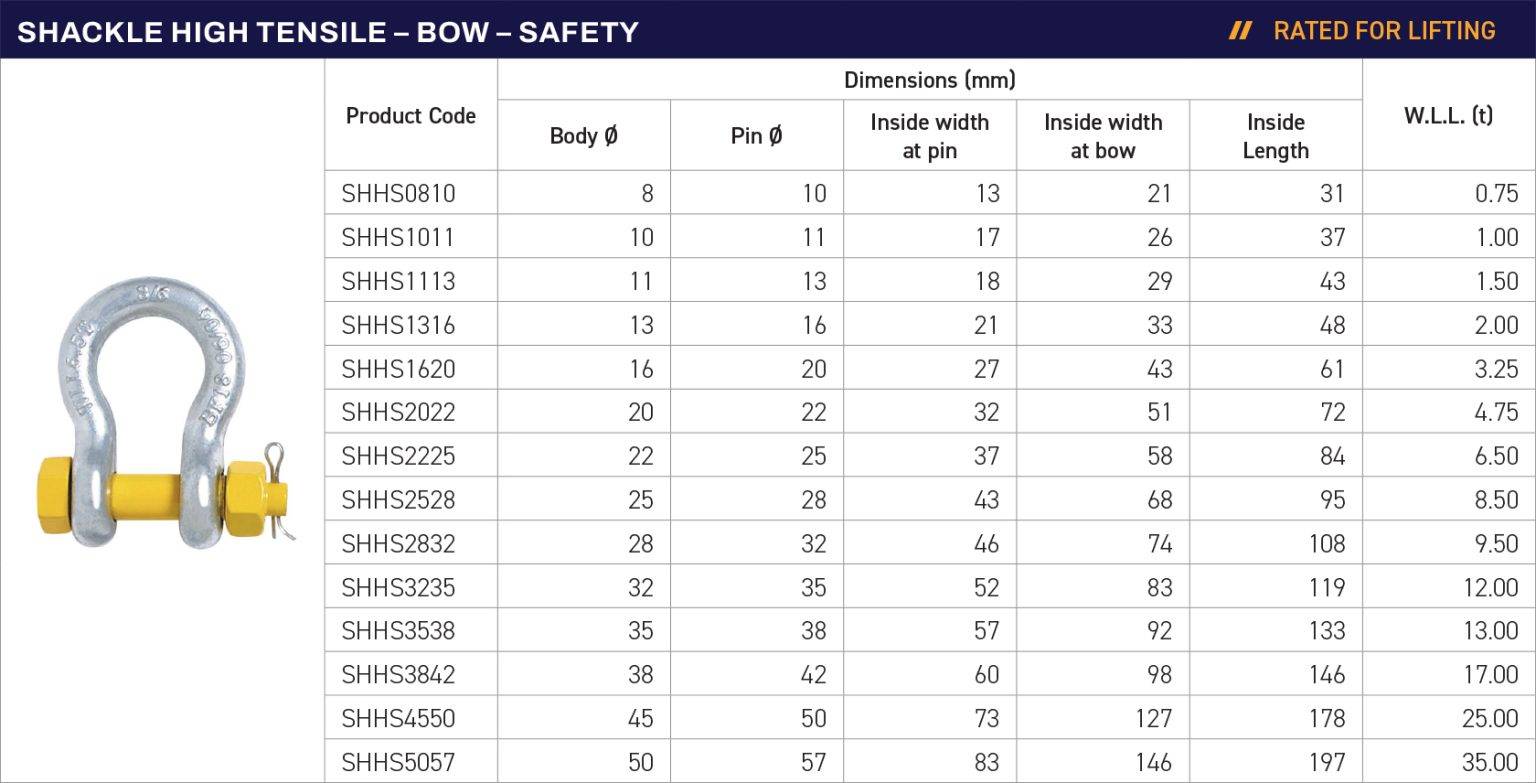This screenshot has width=1536, height=783.
Task: Click the "Inside width at pin" header
Action: (929, 136)
